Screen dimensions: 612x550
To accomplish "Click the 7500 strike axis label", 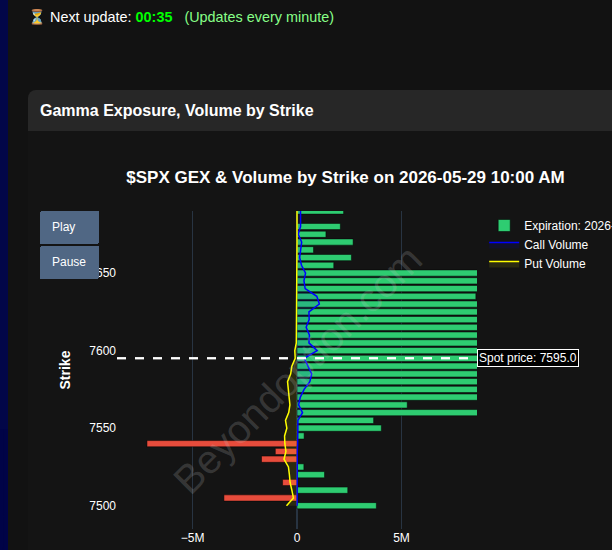I will coord(103,506).
